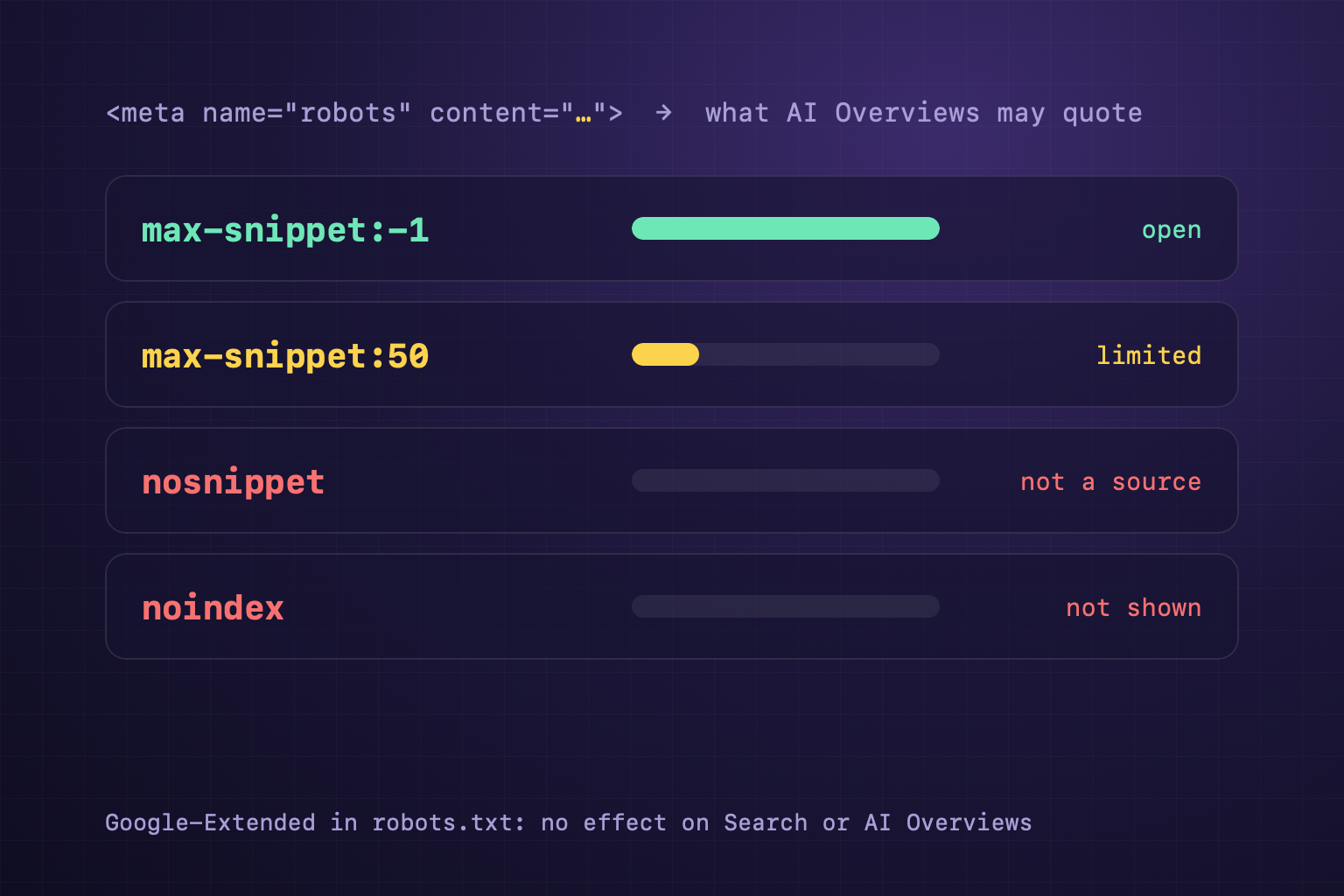Click the "limited" status text
This screenshot has height=896, width=1344.
[1149, 355]
